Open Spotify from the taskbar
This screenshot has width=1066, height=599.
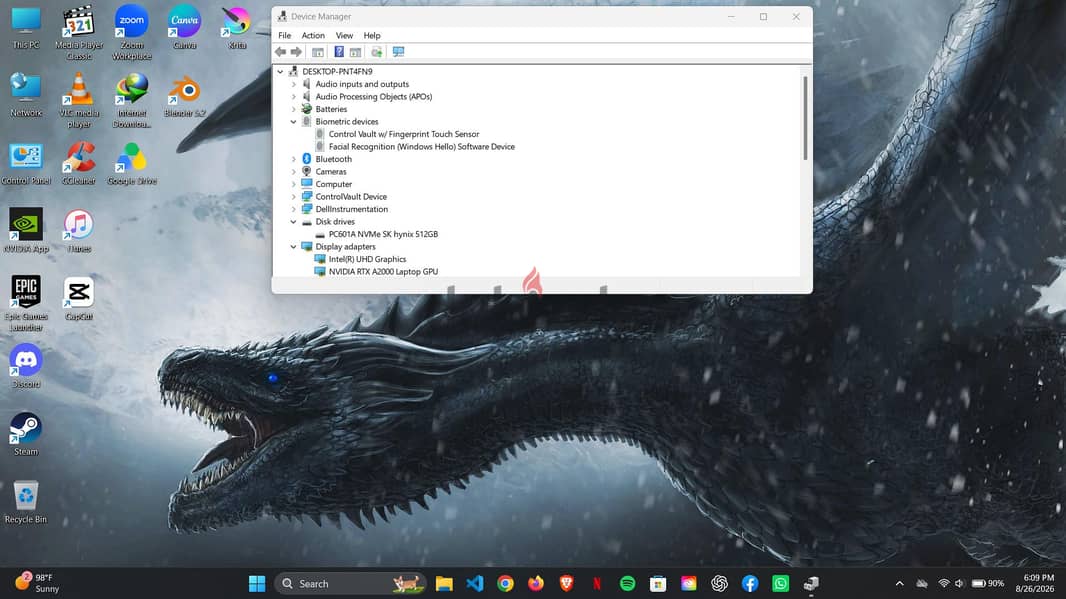click(627, 583)
